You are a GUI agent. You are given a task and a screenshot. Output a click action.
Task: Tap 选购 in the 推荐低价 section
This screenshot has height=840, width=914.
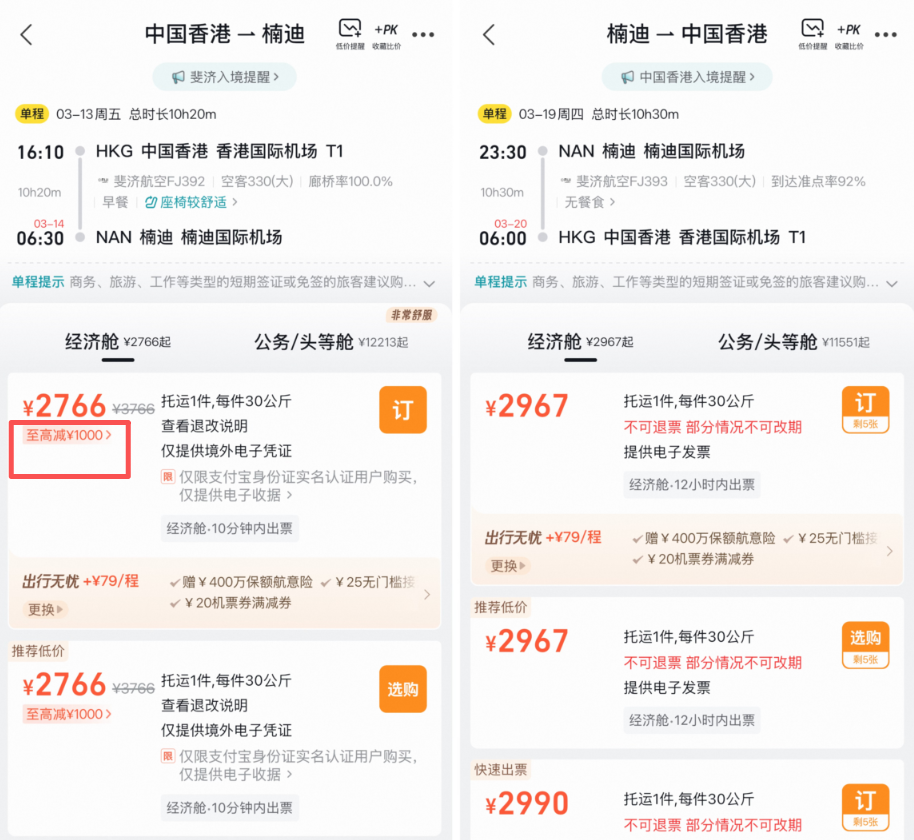(402, 688)
